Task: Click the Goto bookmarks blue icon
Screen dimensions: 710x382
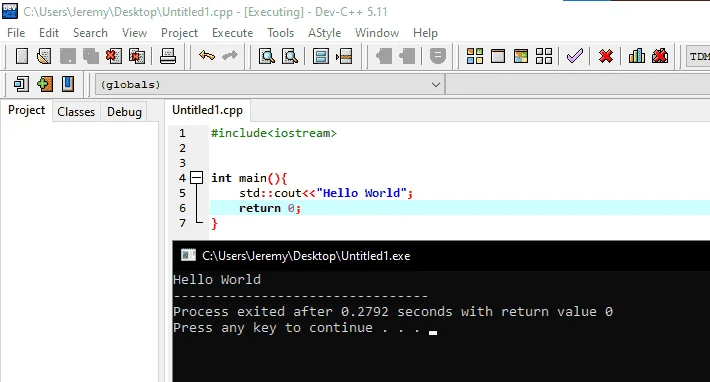Action: 68,84
